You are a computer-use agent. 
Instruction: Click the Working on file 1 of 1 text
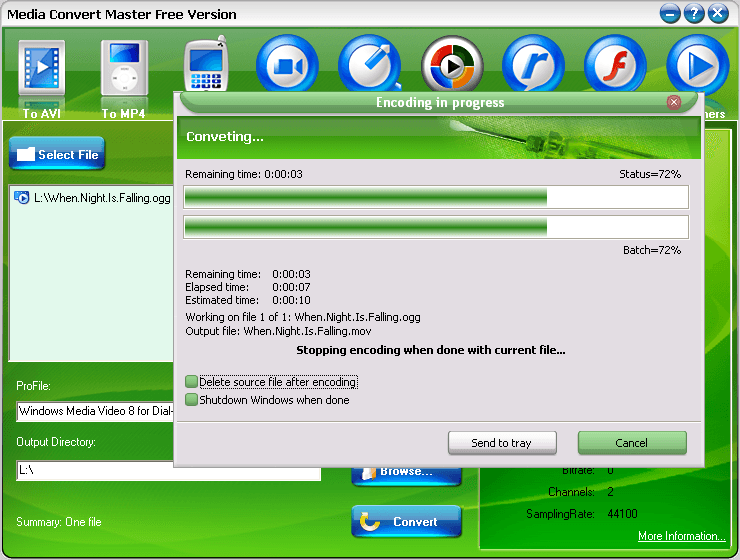303,317
